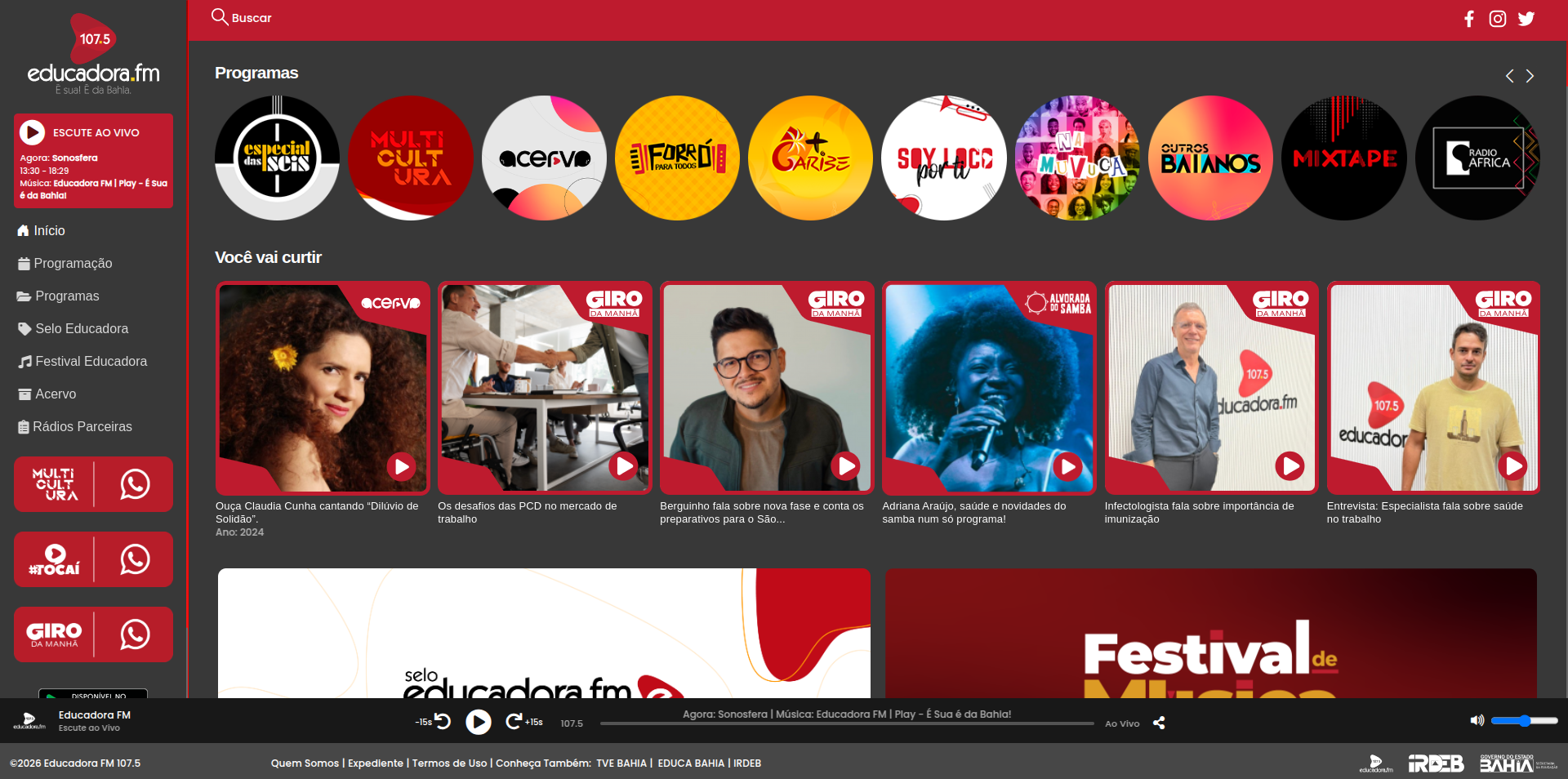This screenshot has height=779, width=1568.
Task: Open the Na Muvuca program circle
Action: point(1078,158)
